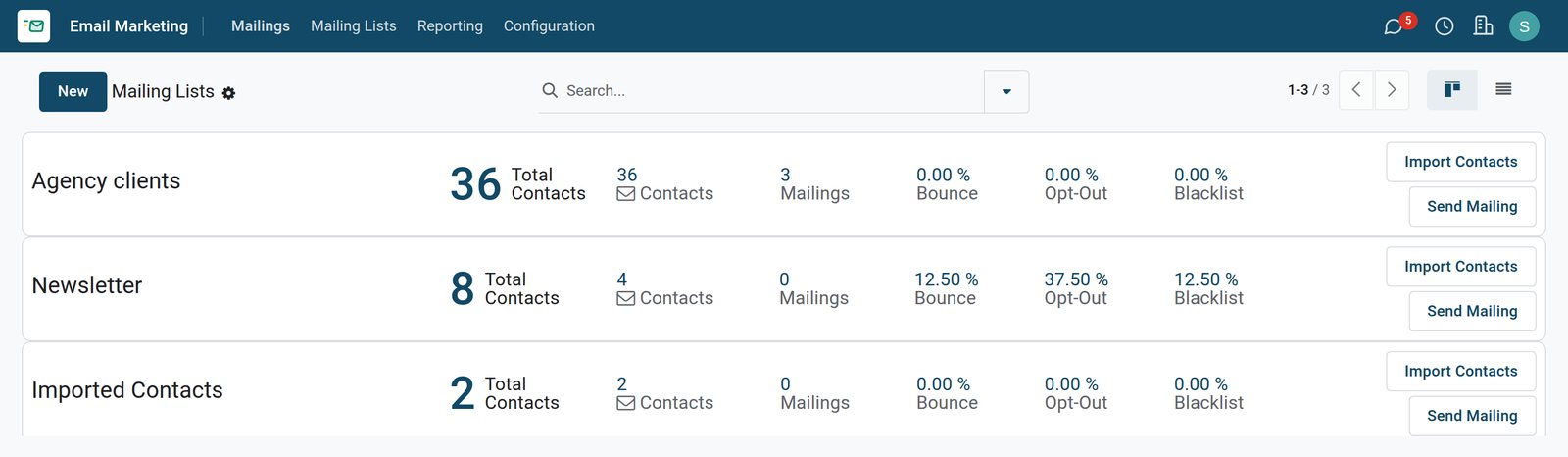The width and height of the screenshot is (1568, 457).
Task: Click 0.00 % Bounce in Imported Contacts row
Action: click(947, 393)
